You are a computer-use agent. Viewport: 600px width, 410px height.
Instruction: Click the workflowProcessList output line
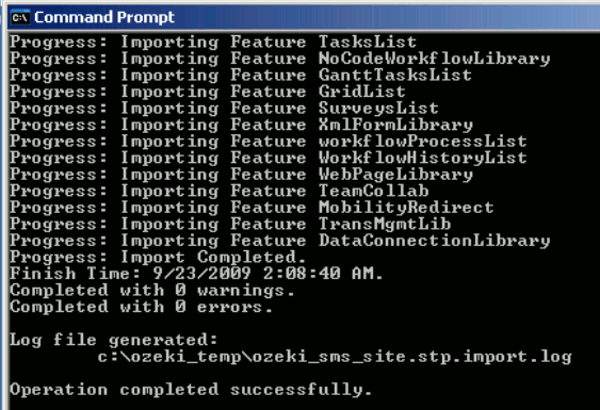click(x=268, y=141)
